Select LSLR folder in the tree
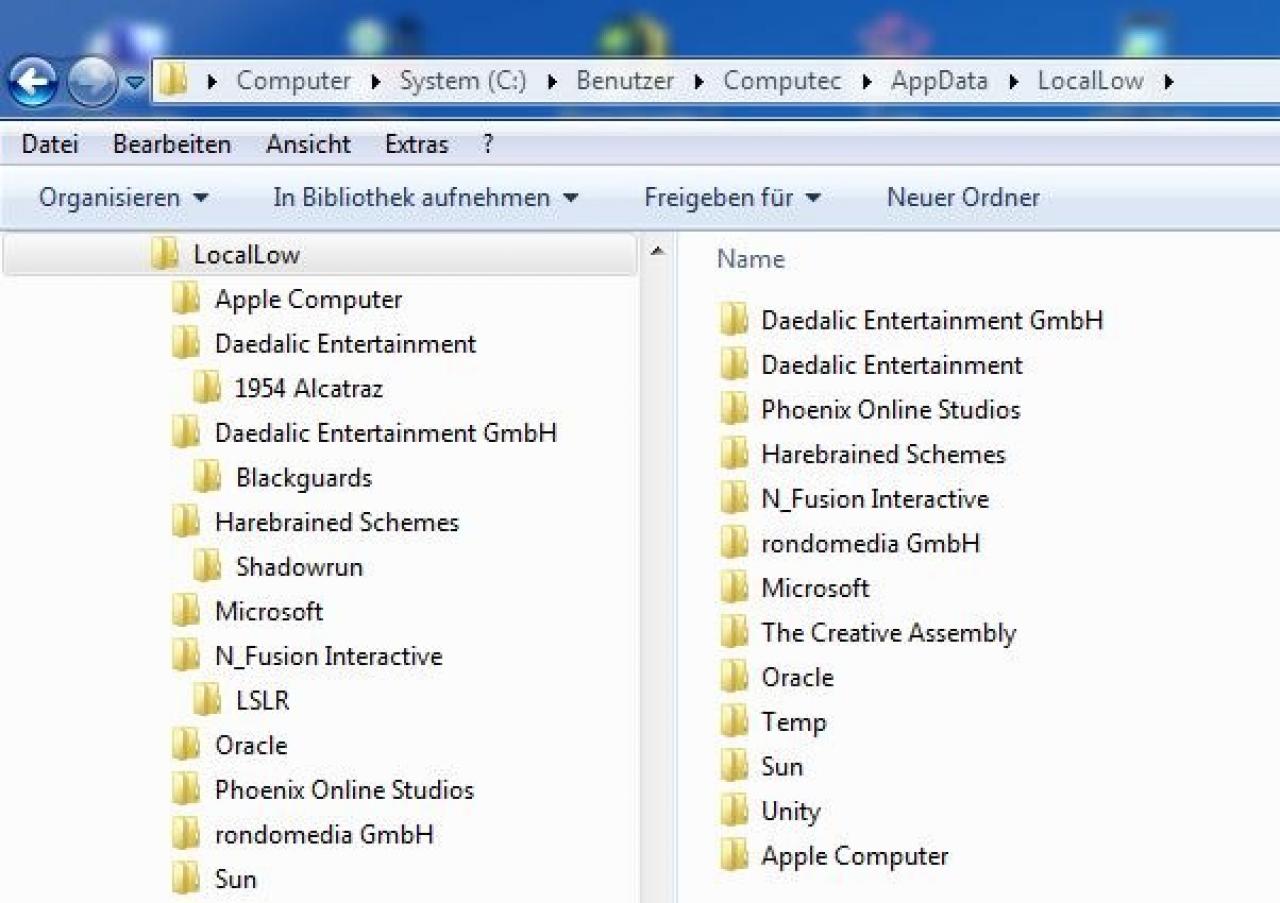 [263, 701]
